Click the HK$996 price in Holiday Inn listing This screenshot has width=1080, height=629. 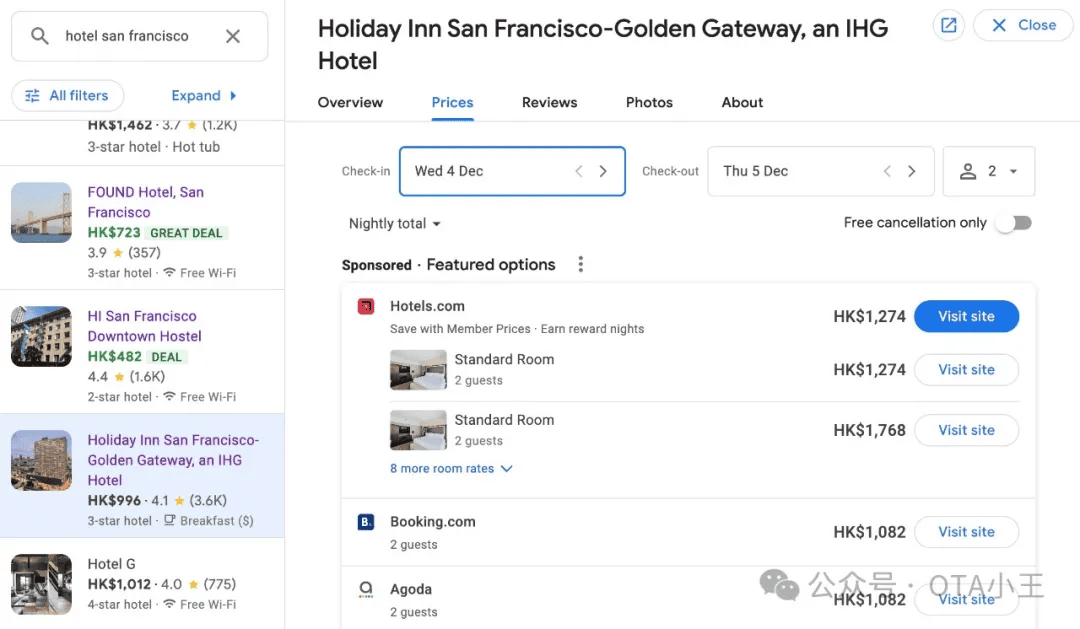pos(114,500)
